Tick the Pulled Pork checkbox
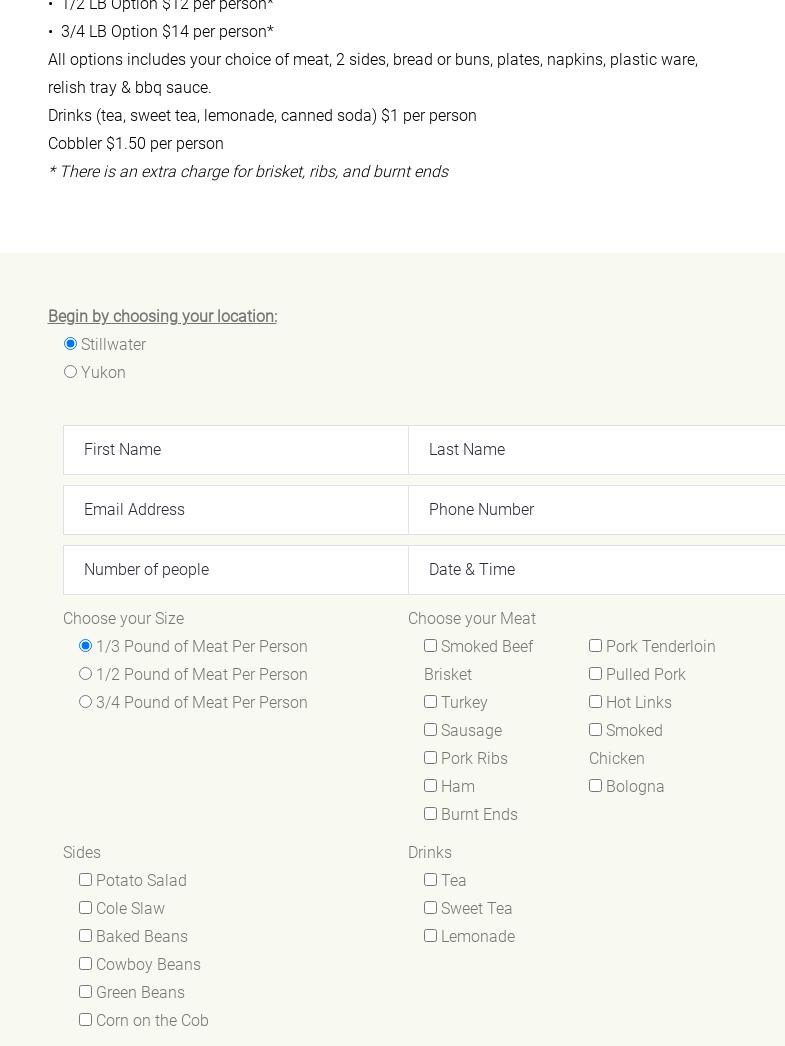This screenshot has height=1046, width=785. [595, 674]
